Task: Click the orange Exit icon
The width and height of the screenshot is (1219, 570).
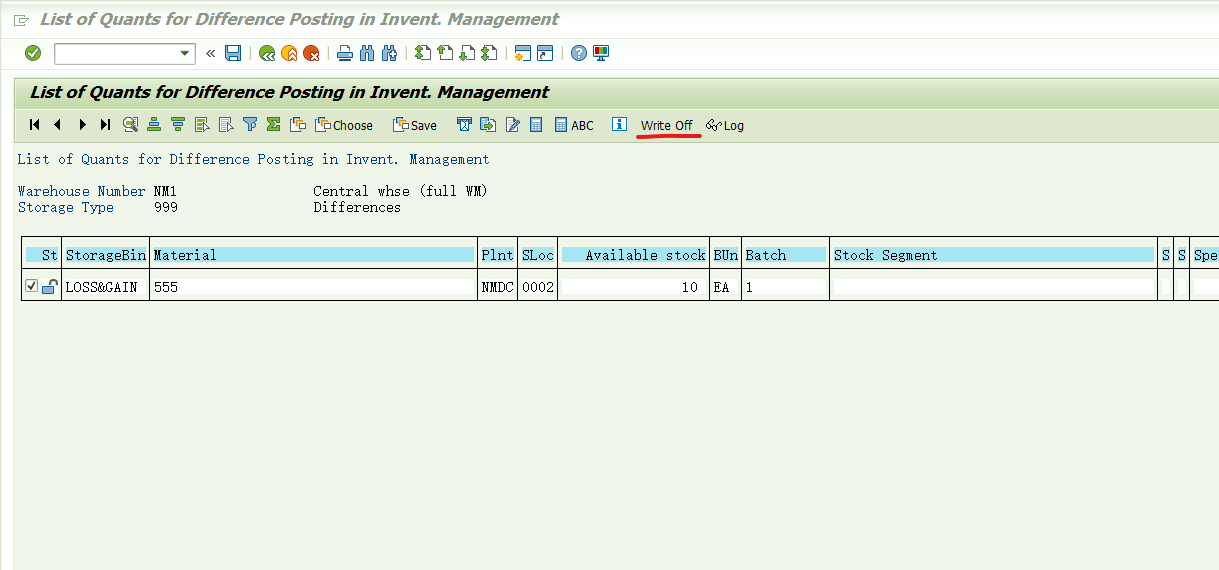Action: pos(289,53)
